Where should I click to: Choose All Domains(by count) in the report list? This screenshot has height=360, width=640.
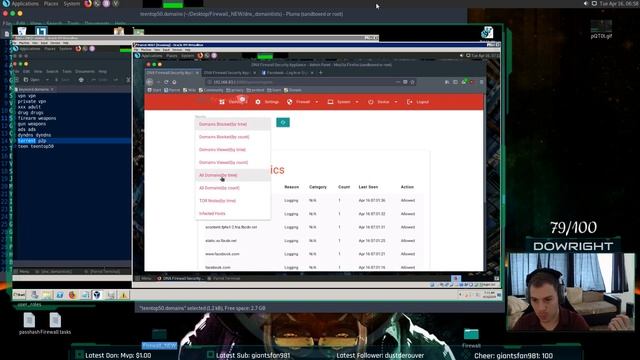click(x=233, y=188)
